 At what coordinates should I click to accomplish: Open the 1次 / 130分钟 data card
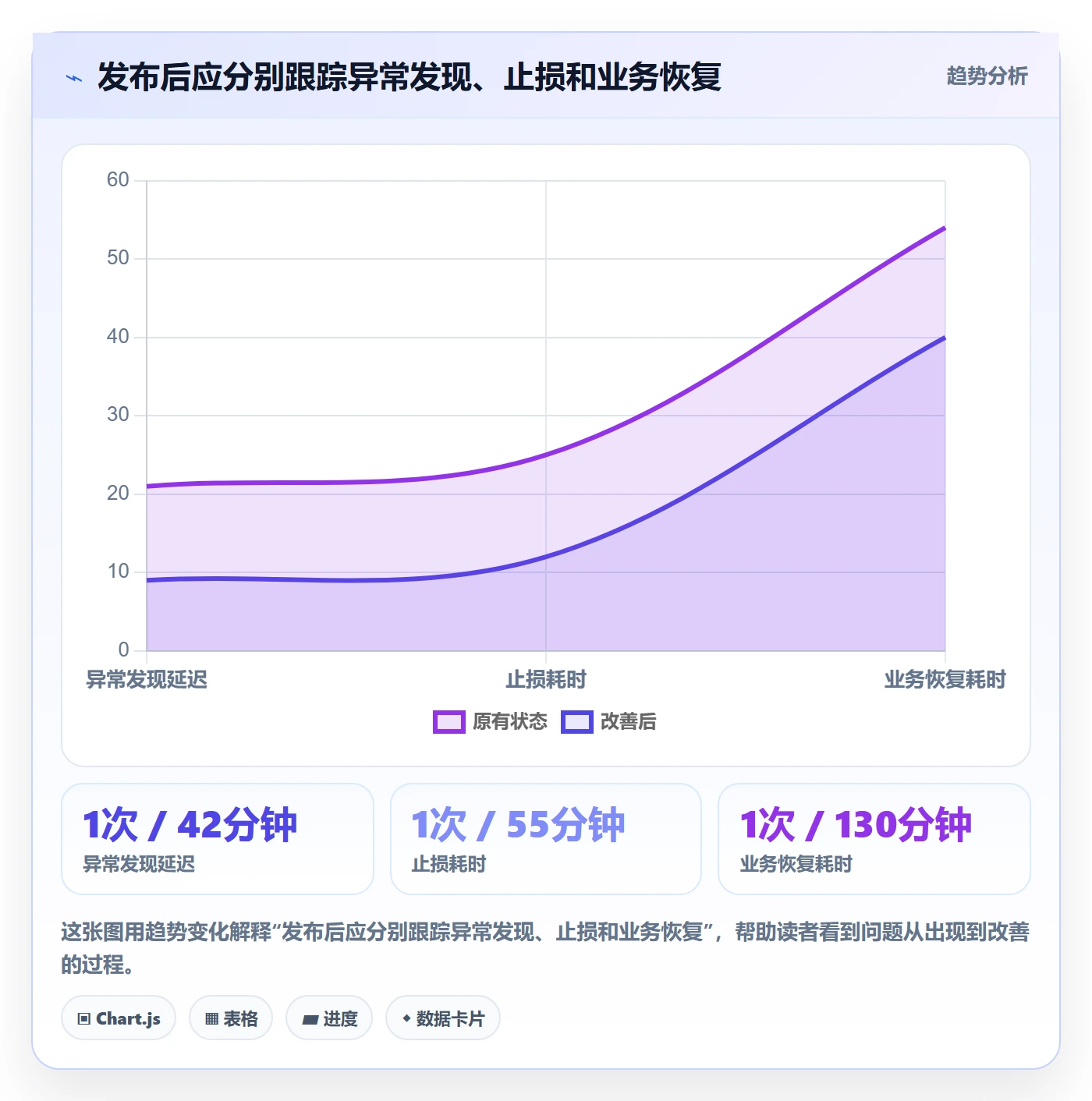[x=874, y=839]
